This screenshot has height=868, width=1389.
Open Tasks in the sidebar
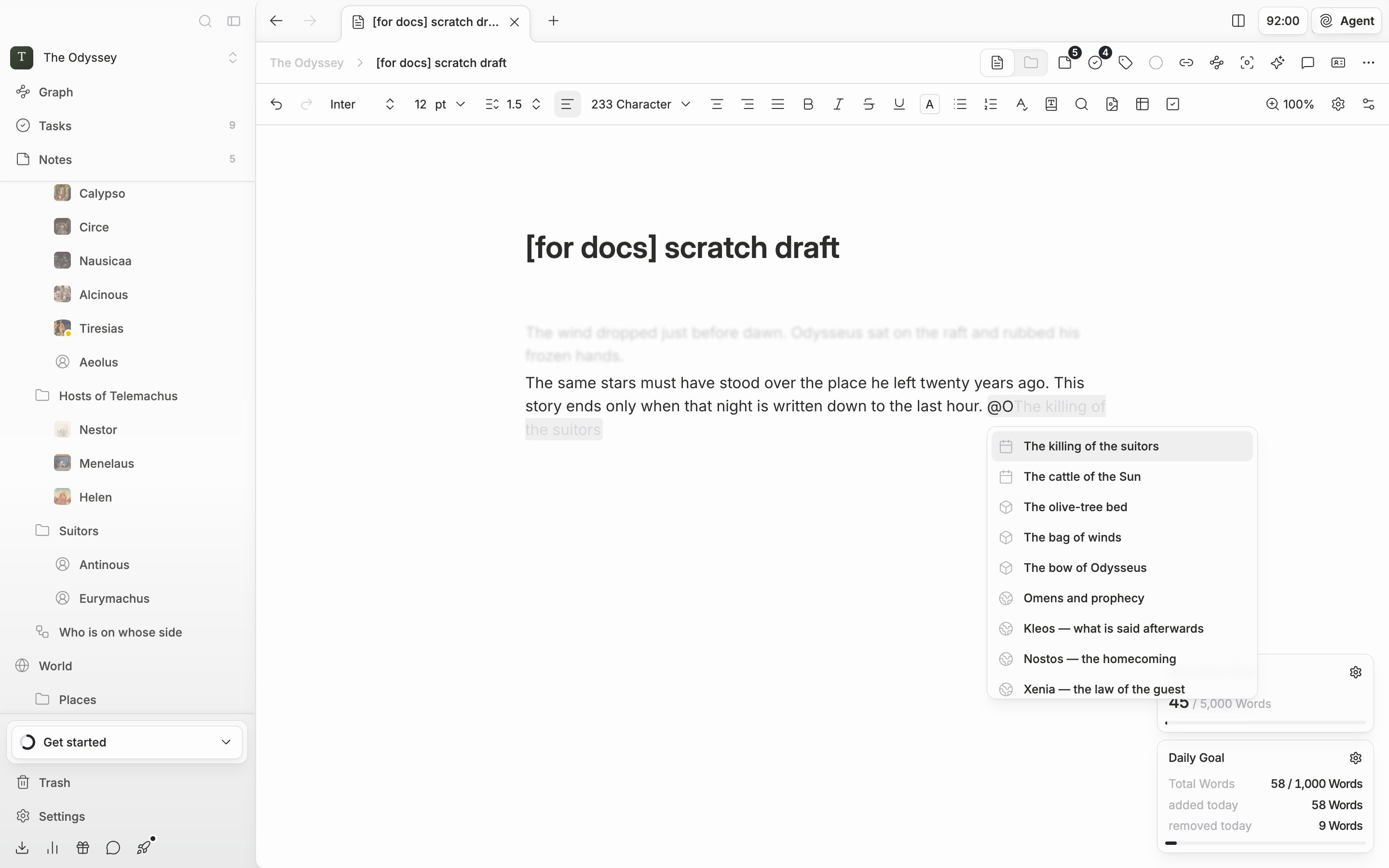(127, 126)
